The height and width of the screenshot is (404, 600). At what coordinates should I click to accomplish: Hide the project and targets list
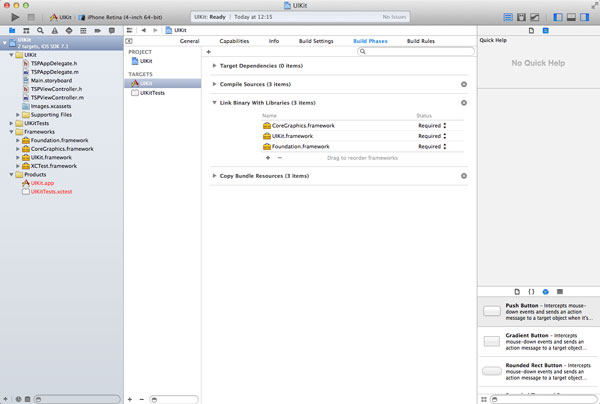(x=129, y=41)
